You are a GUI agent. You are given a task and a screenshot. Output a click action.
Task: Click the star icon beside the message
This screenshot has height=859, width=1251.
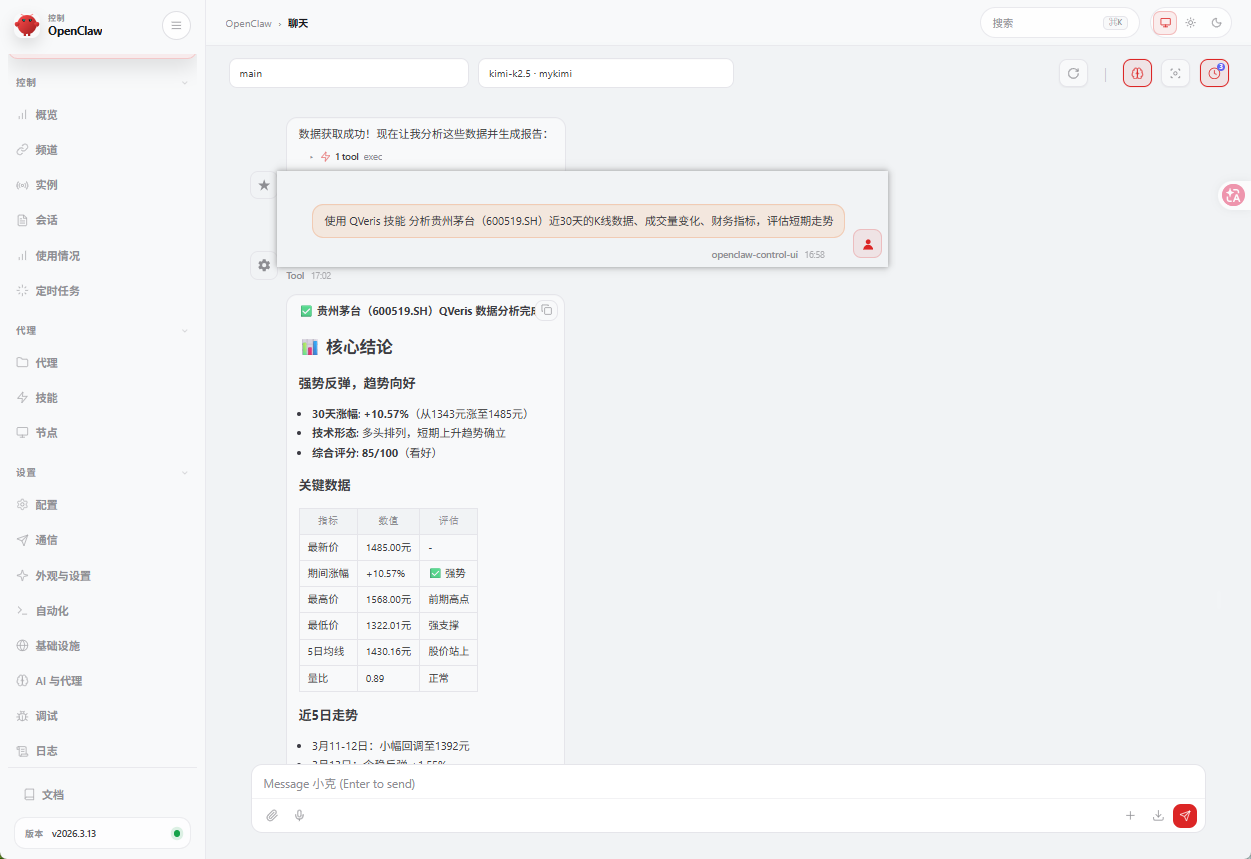(264, 185)
